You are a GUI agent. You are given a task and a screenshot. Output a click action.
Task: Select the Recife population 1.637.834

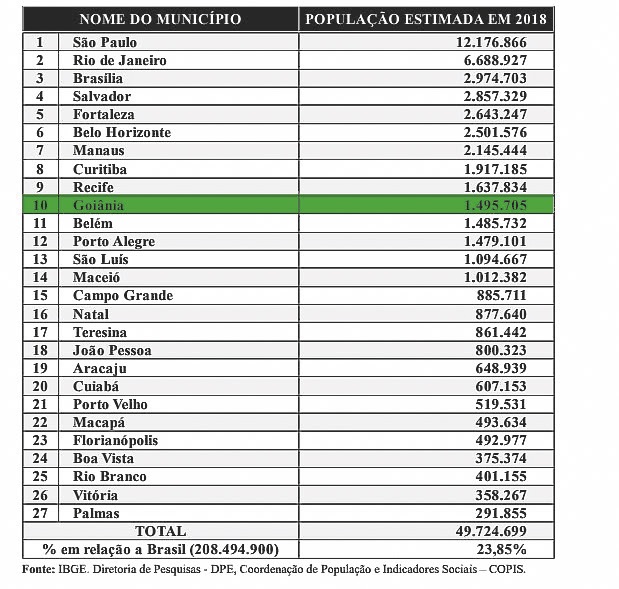487,187
